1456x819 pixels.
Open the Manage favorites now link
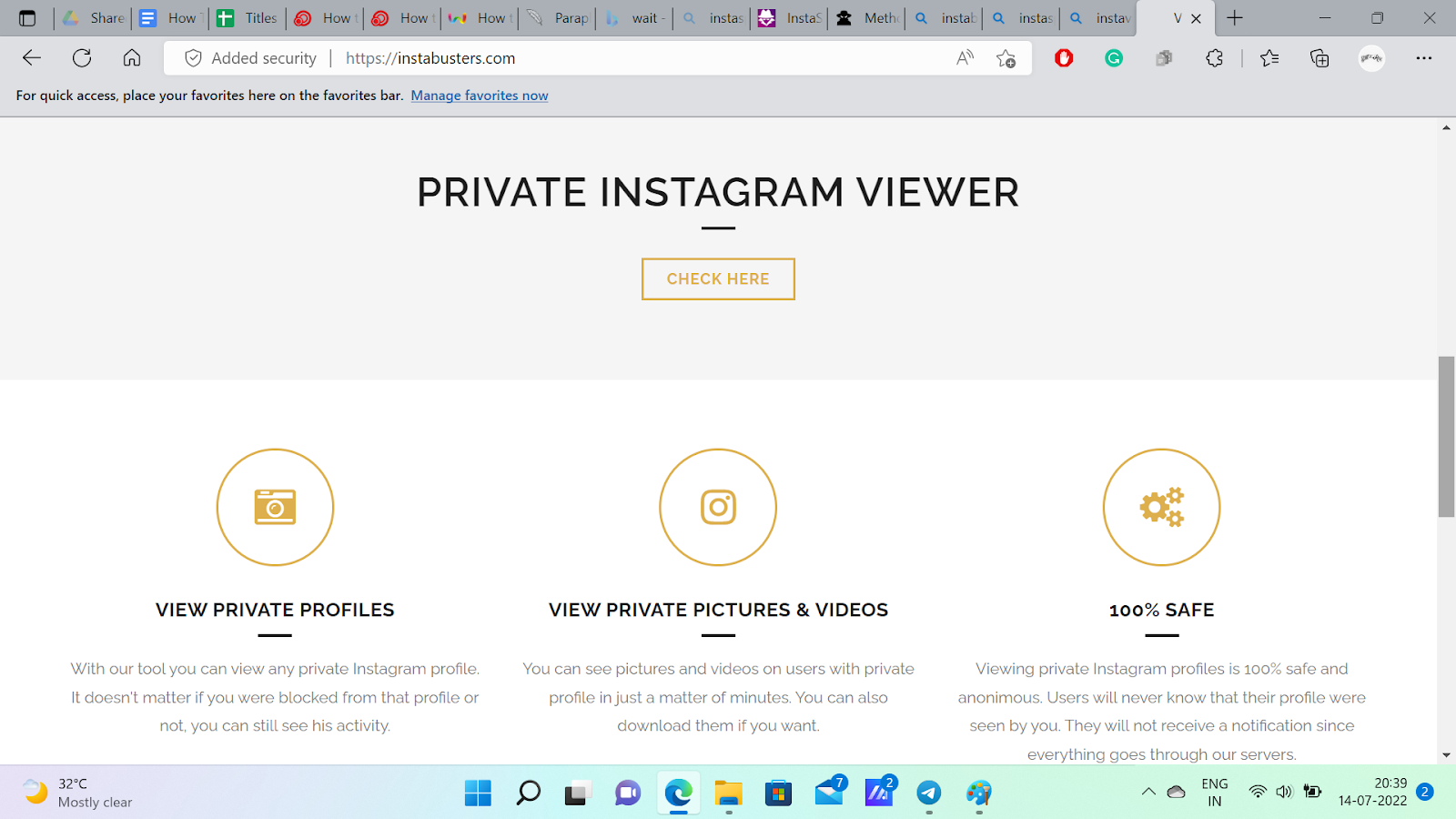pyautogui.click(x=480, y=96)
